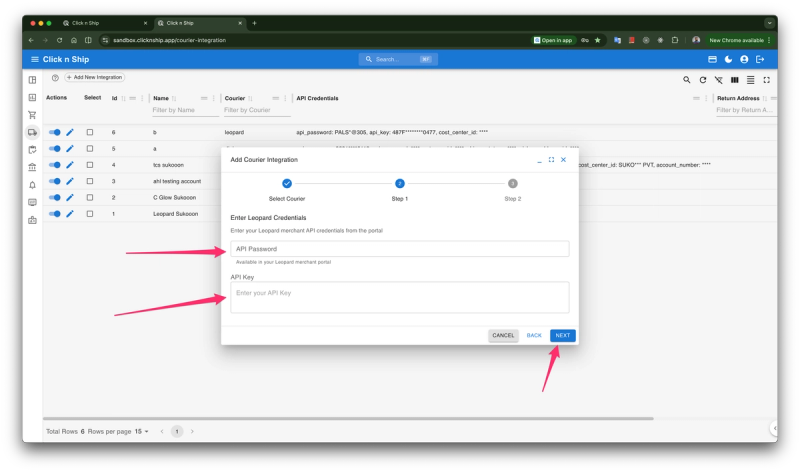Sort by the Courier column
Screen dimensions: 800x472
250,98
